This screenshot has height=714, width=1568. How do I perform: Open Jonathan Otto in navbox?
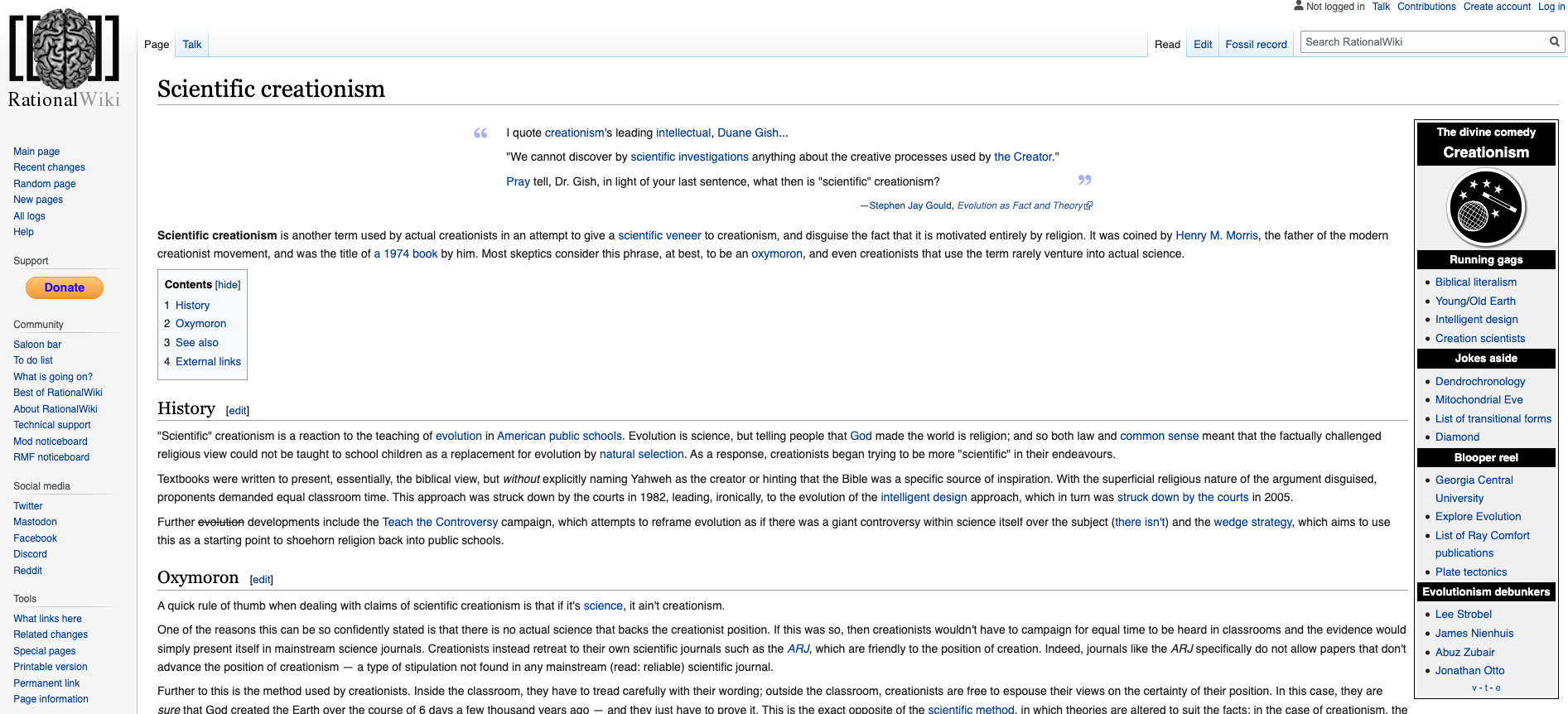(1470, 671)
